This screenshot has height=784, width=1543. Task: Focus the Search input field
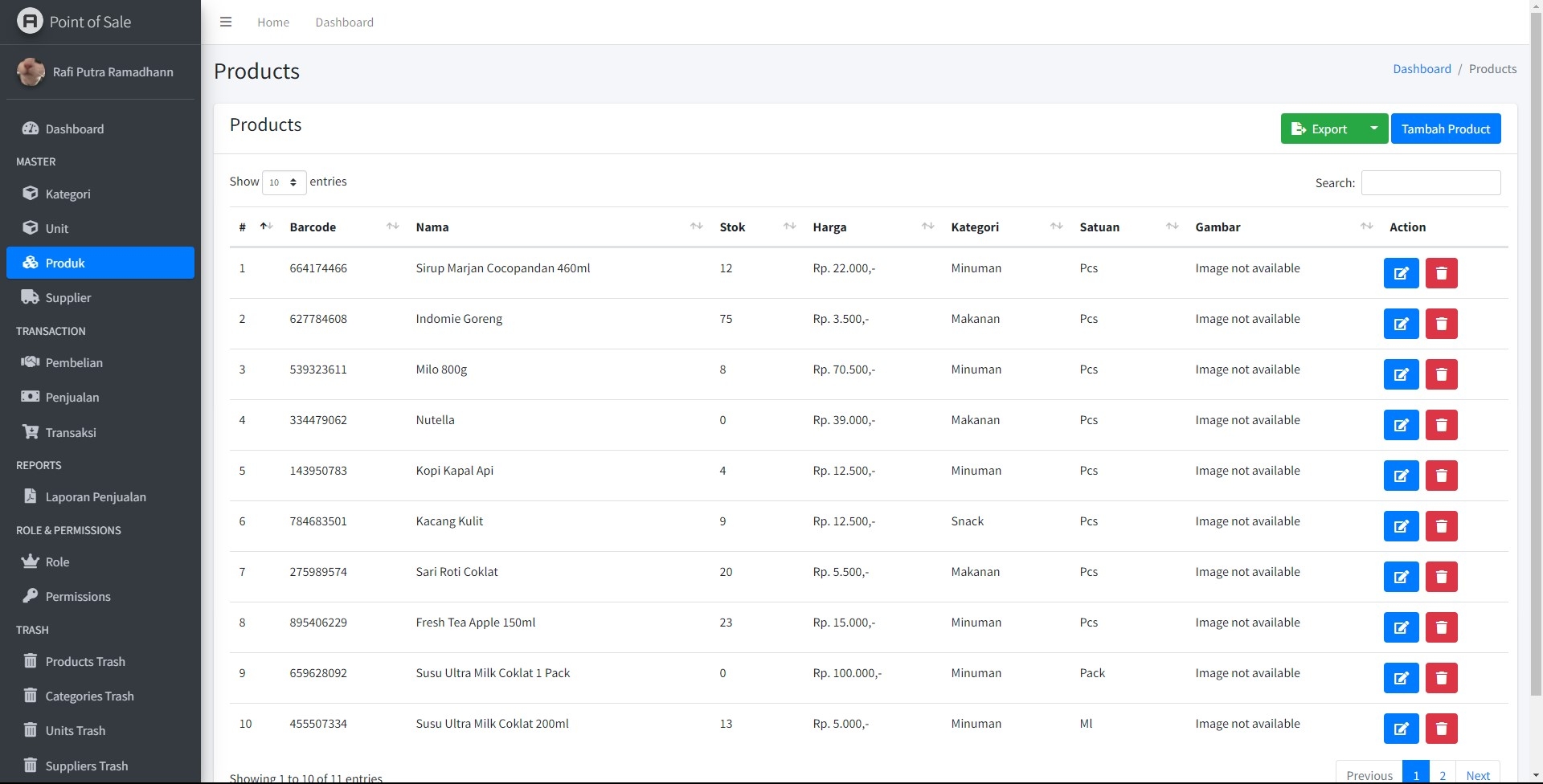pos(1430,182)
